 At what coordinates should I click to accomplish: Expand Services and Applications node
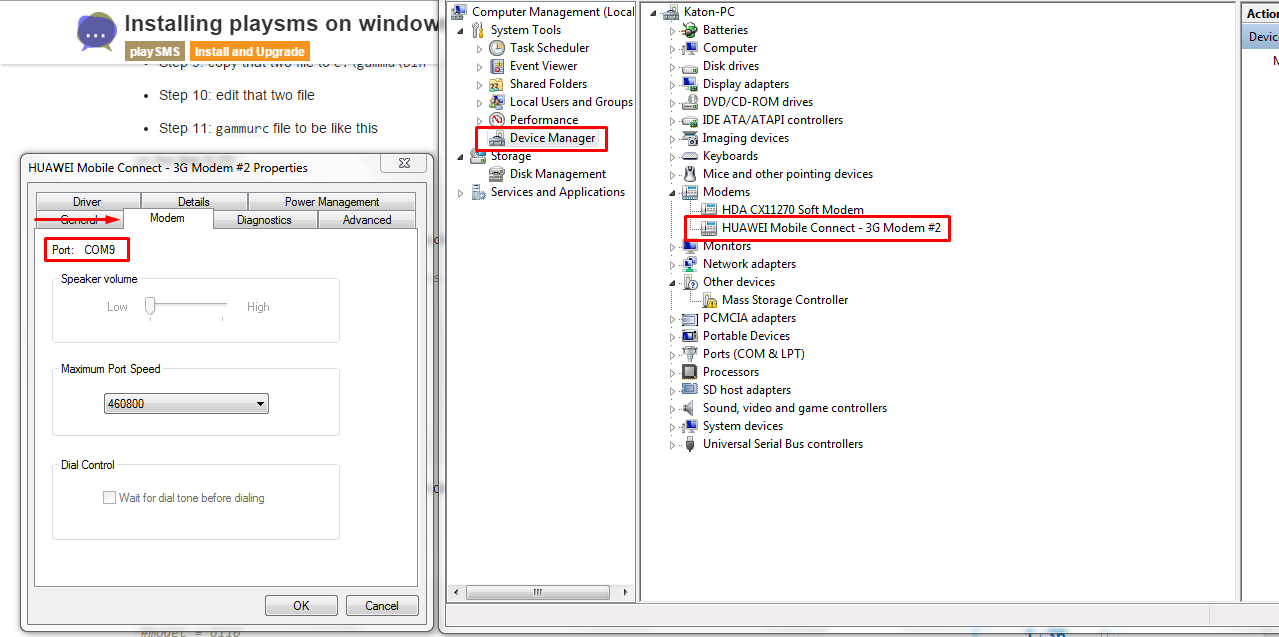pyautogui.click(x=461, y=192)
